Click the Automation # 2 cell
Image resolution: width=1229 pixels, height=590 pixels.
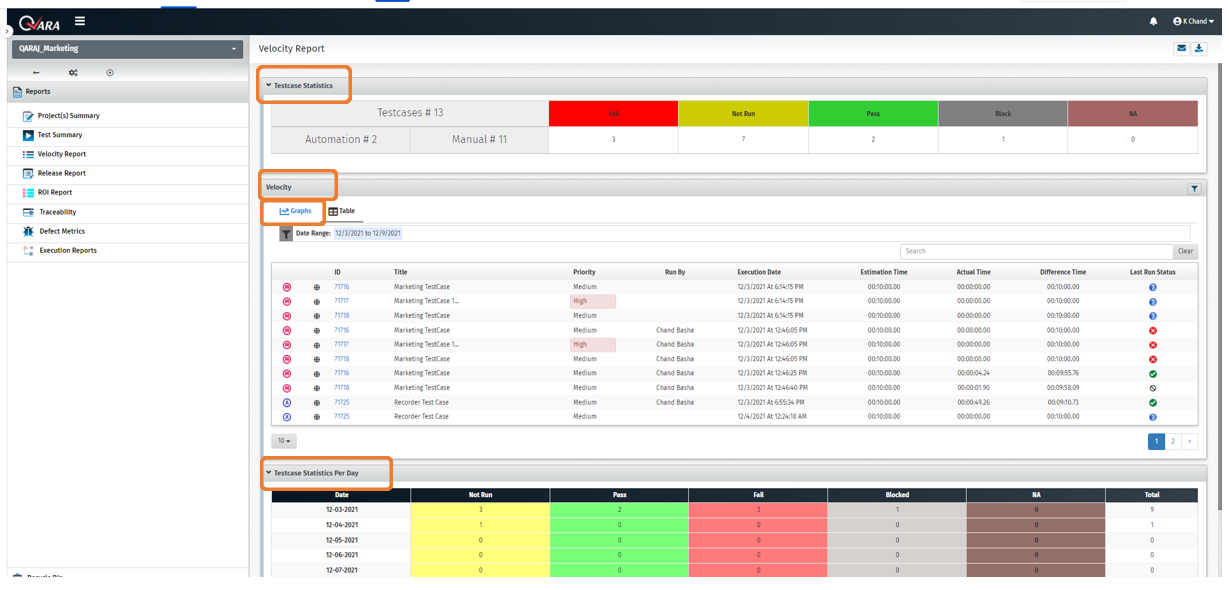[341, 140]
